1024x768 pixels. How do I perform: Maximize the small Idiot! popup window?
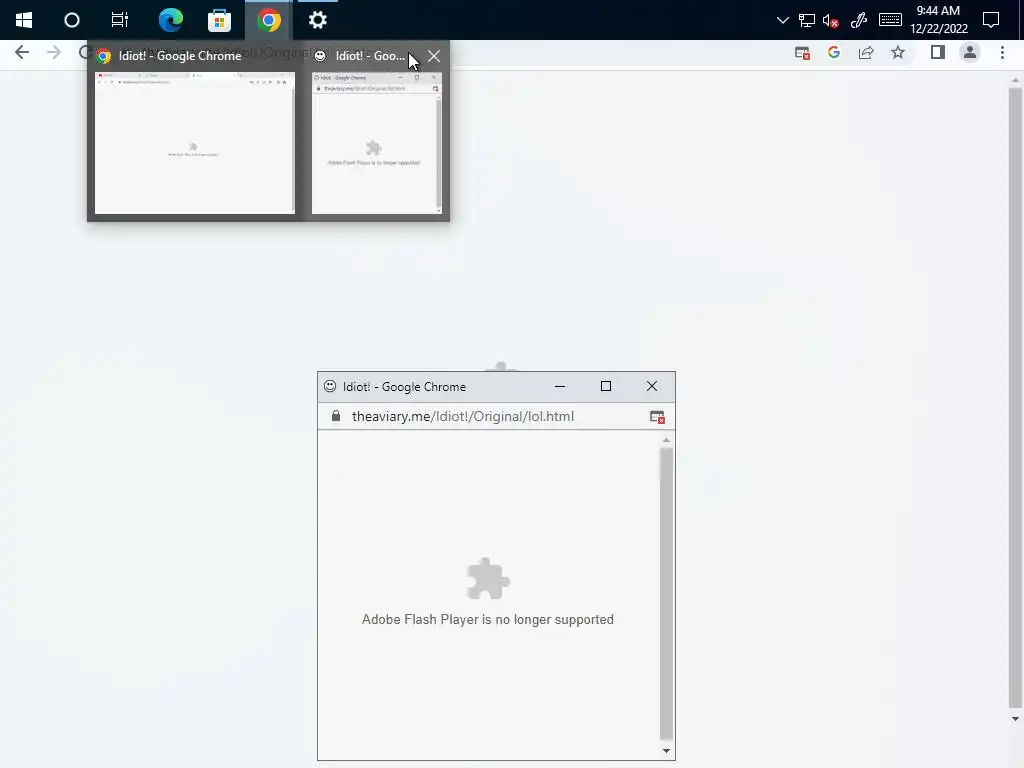coord(605,386)
